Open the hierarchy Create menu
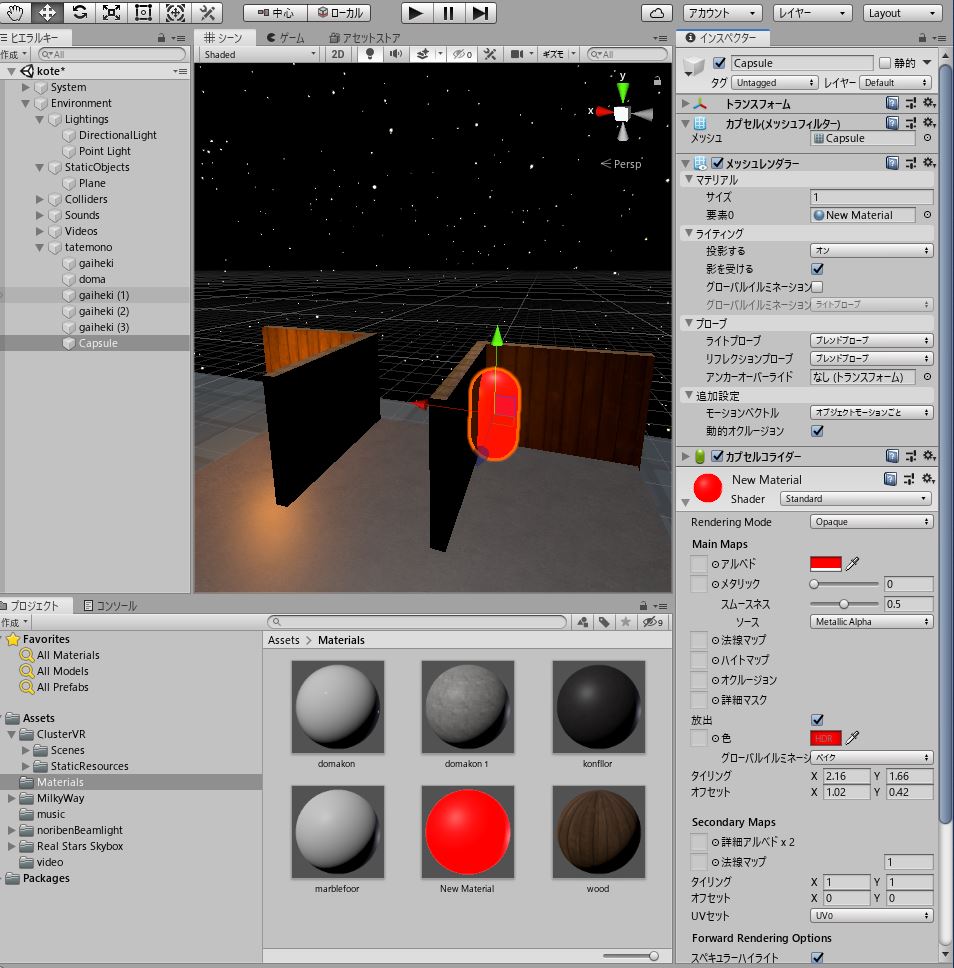 pos(14,54)
